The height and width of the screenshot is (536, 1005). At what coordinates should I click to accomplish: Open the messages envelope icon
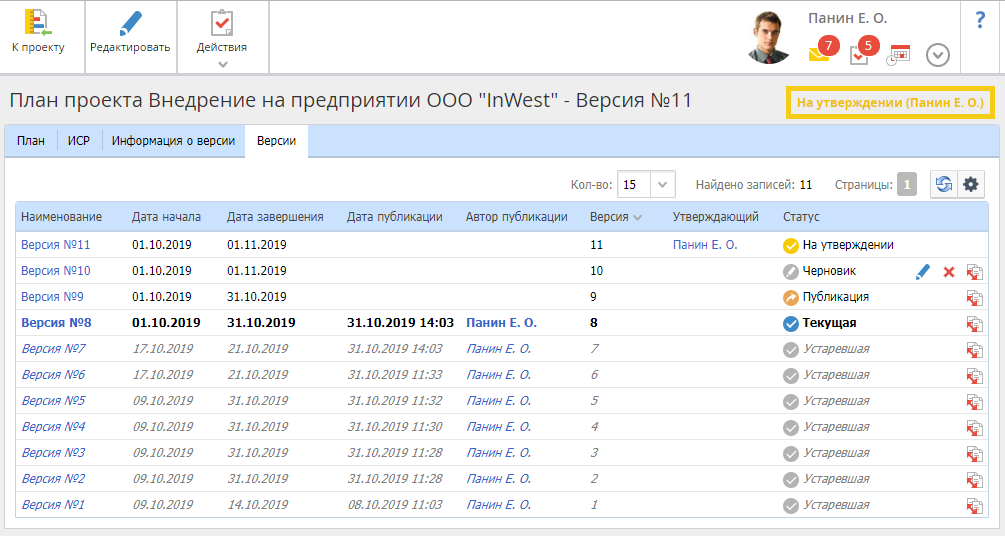pos(819,55)
